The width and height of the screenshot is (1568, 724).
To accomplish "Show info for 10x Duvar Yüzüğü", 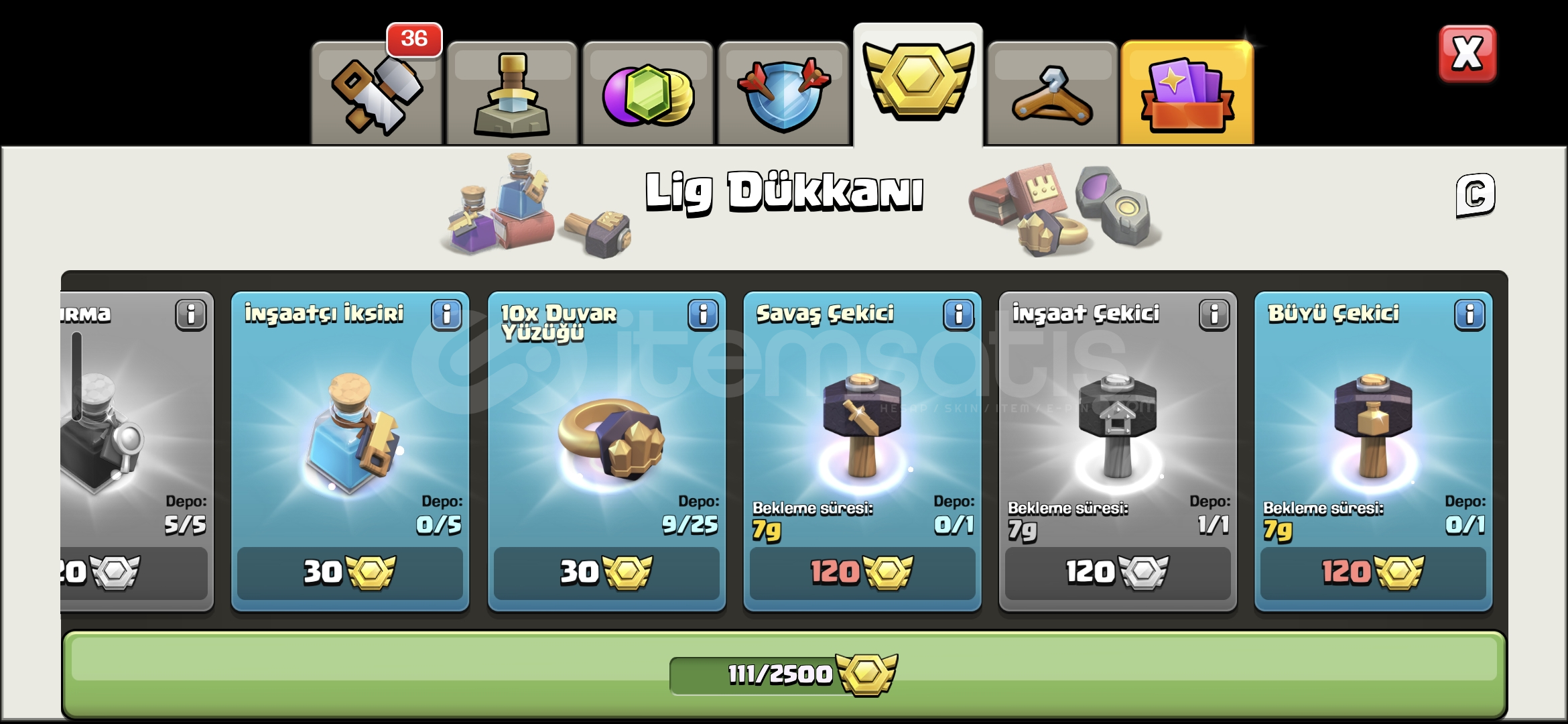I will coord(703,314).
